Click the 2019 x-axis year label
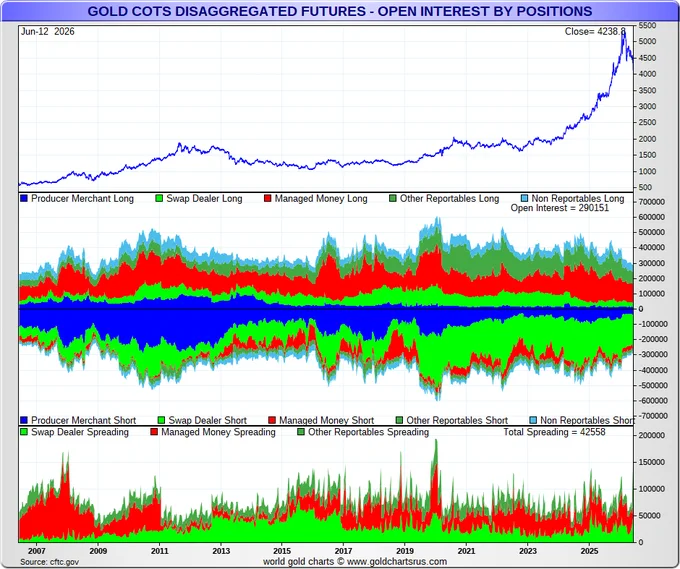The width and height of the screenshot is (680, 569). (x=405, y=551)
